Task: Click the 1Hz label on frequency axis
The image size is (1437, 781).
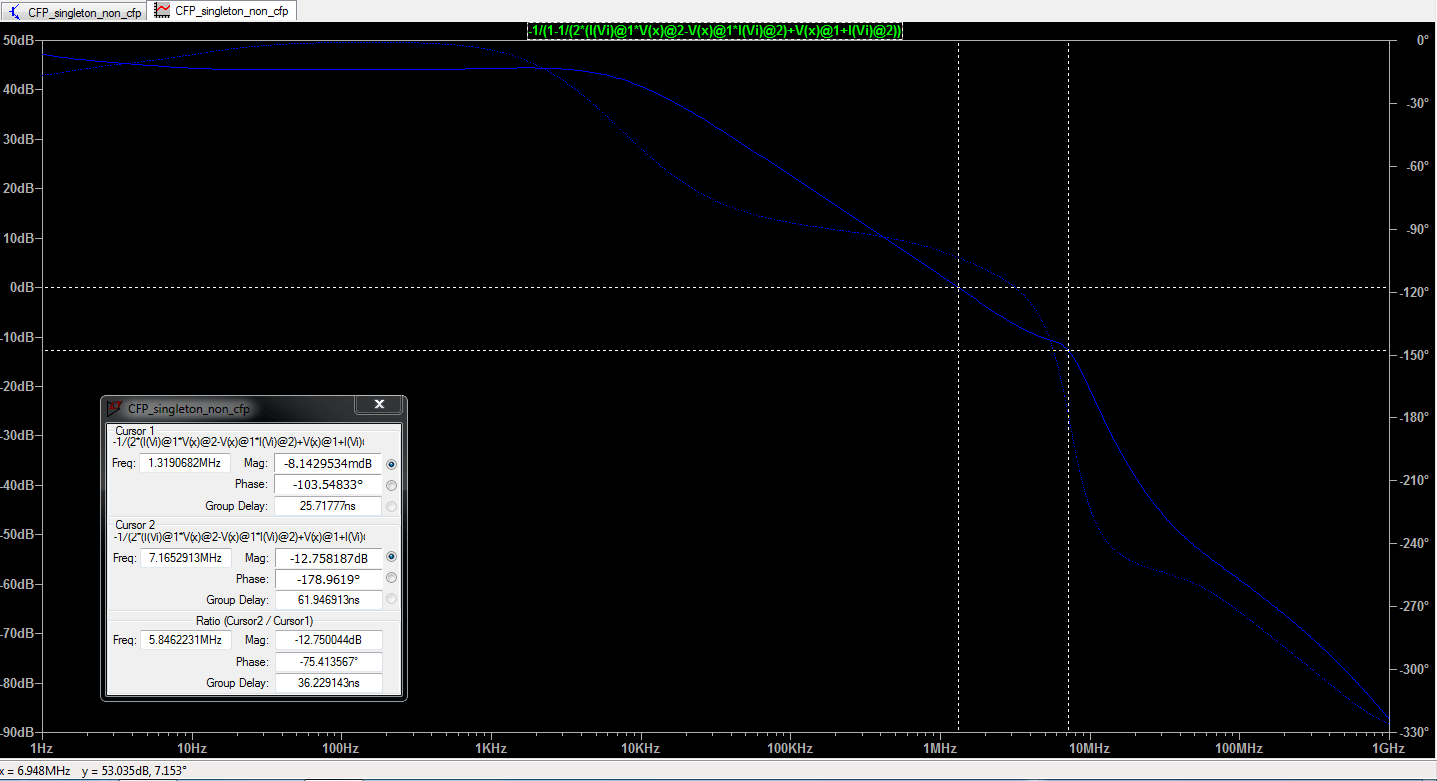Action: 42,749
